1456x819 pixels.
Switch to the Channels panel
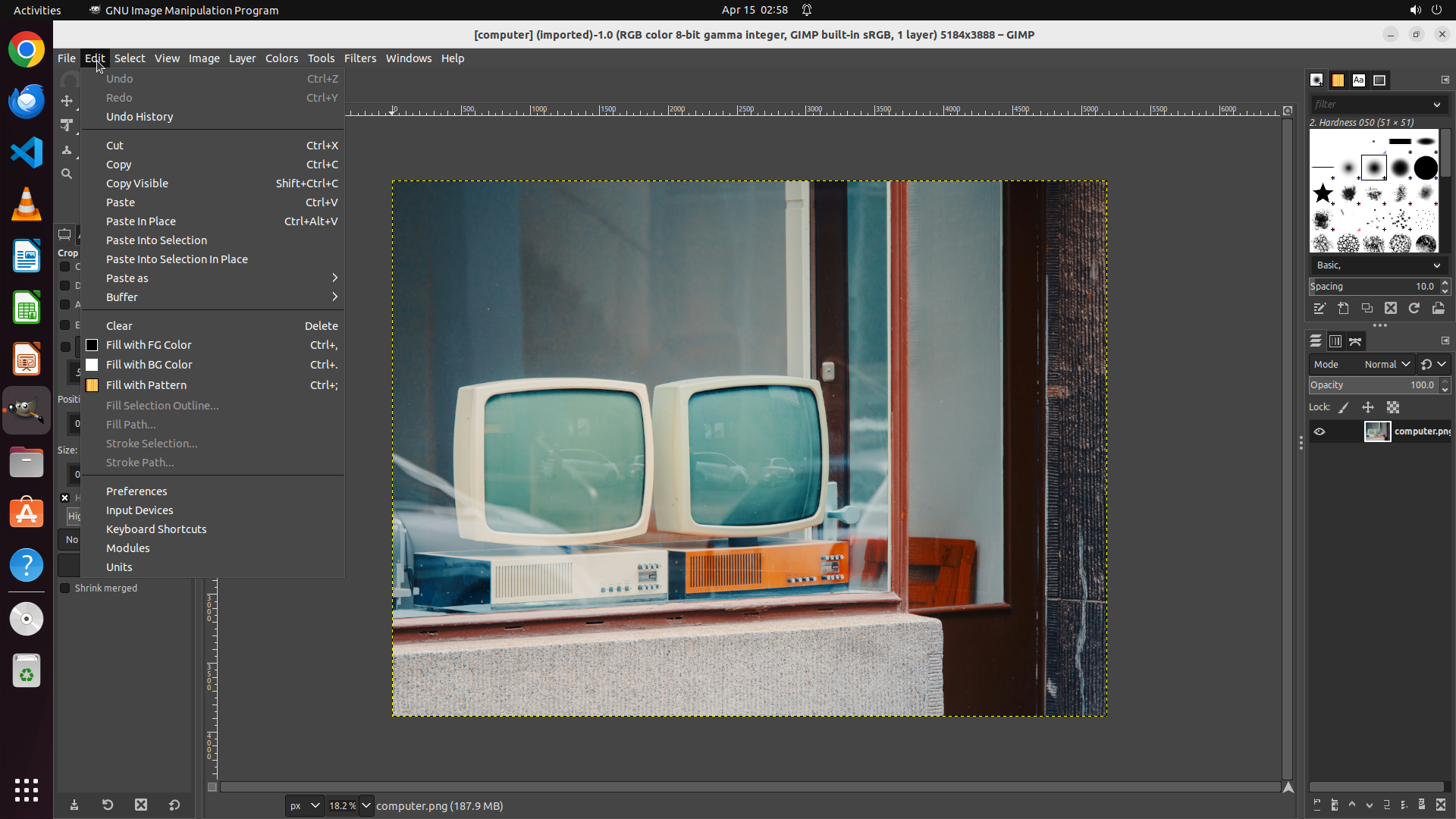[1335, 341]
